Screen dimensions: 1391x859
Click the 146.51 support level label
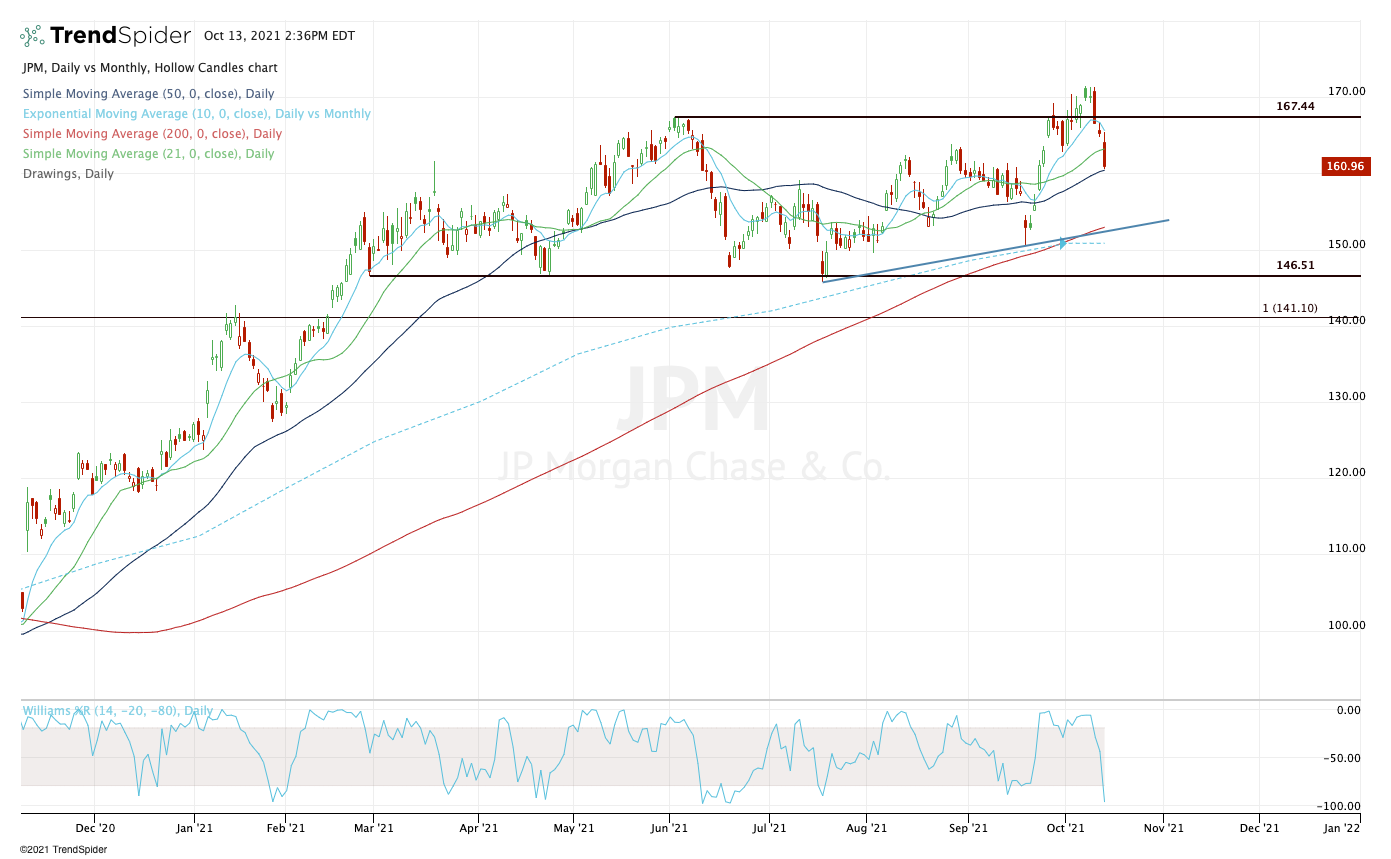(x=1295, y=265)
